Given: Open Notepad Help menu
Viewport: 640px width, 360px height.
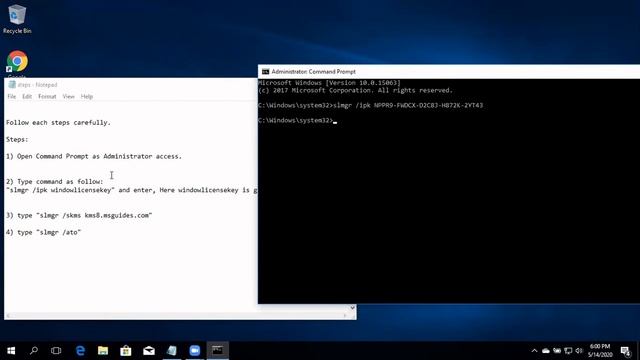Looking at the screenshot, I should (87, 96).
